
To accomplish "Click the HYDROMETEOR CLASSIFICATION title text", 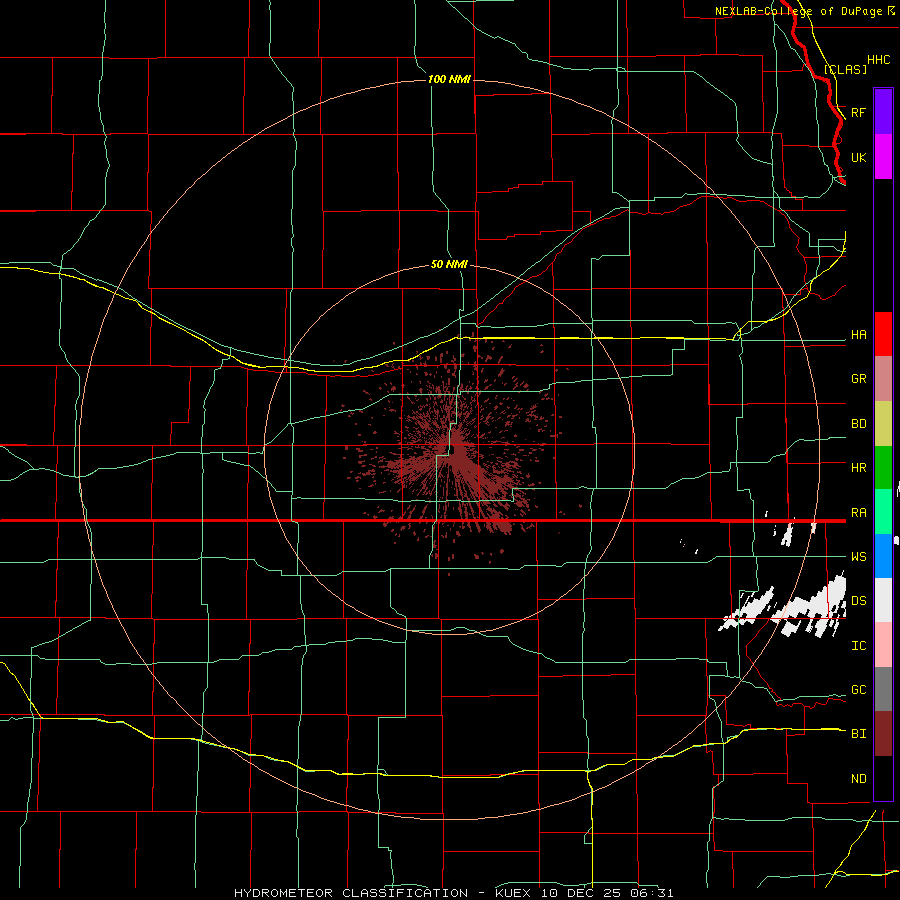I will pos(351,893).
